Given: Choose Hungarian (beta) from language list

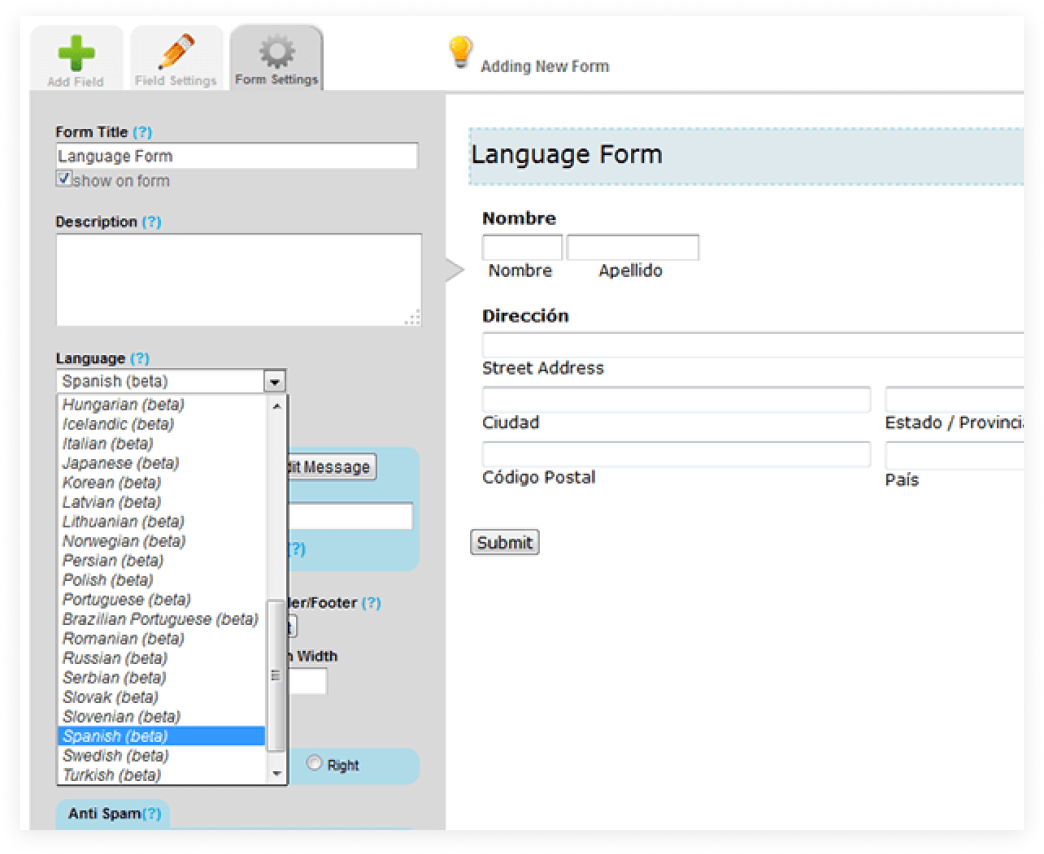Looking at the screenshot, I should [x=123, y=405].
